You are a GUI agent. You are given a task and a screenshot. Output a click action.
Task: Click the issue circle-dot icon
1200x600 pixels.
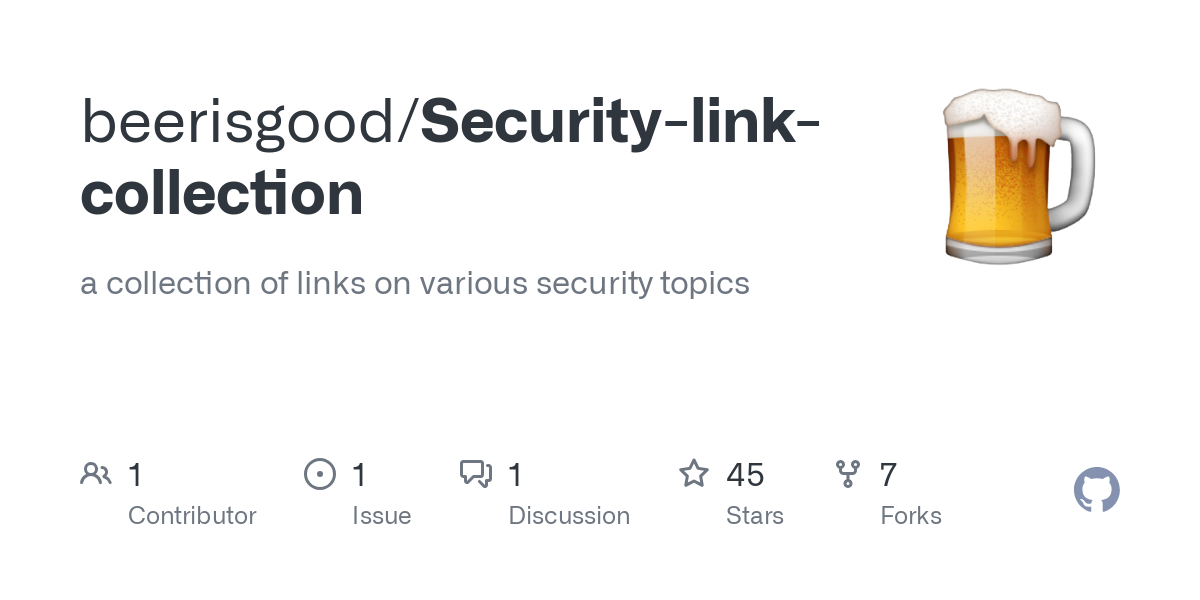[x=320, y=474]
